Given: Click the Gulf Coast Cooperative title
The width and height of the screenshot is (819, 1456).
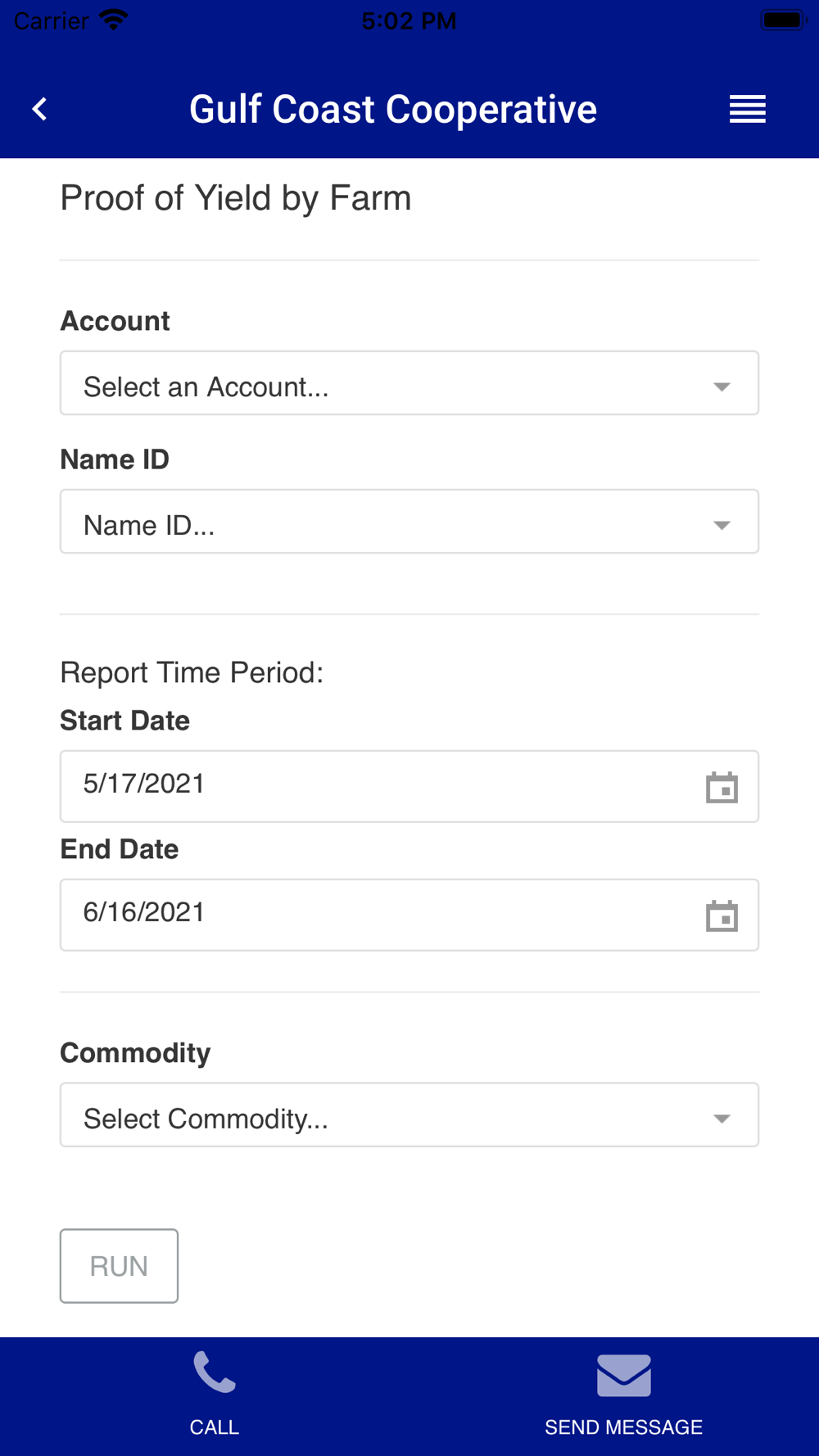Looking at the screenshot, I should 393,109.
